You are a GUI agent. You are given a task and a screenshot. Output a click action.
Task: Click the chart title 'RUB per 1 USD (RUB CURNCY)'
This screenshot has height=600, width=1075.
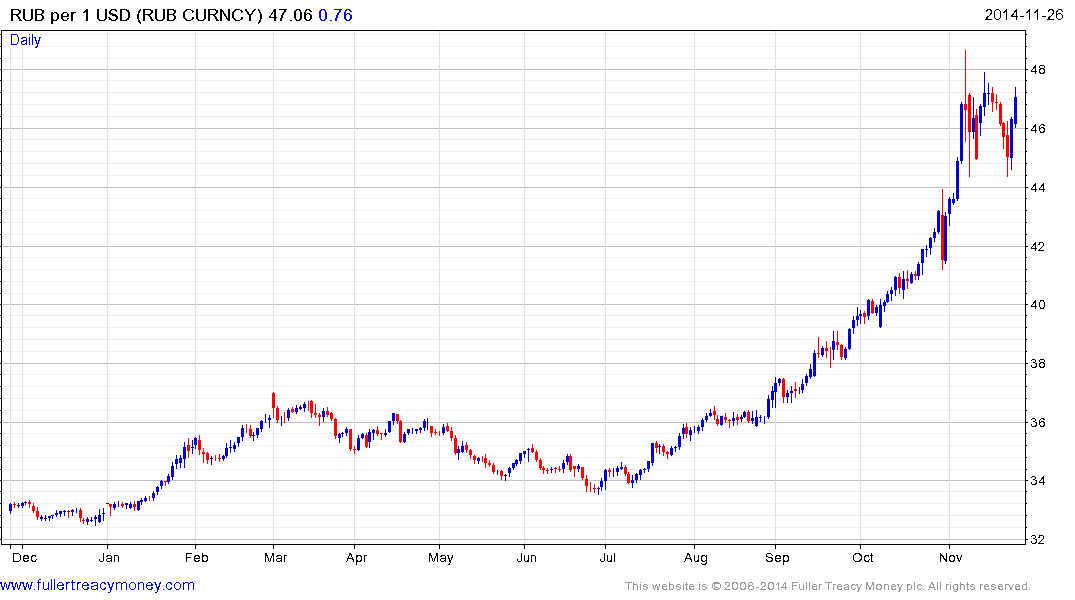click(x=136, y=15)
